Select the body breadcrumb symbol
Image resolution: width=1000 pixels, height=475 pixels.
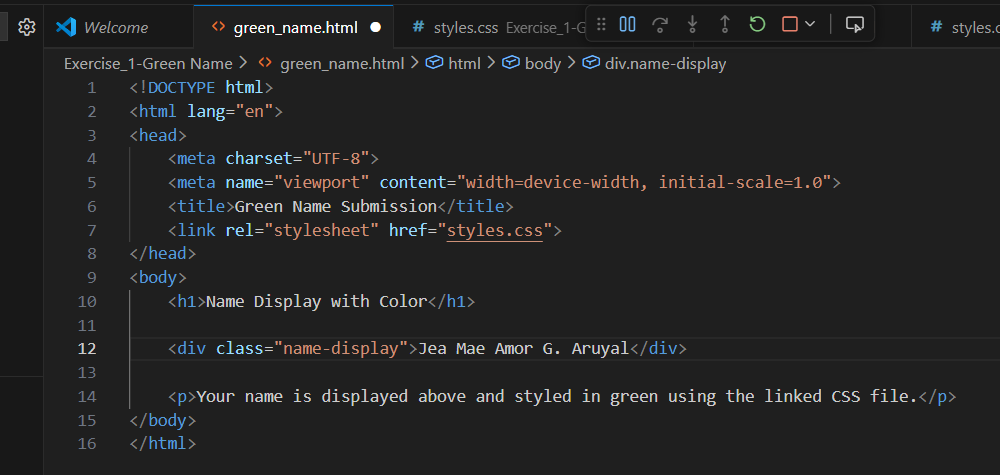pos(542,63)
